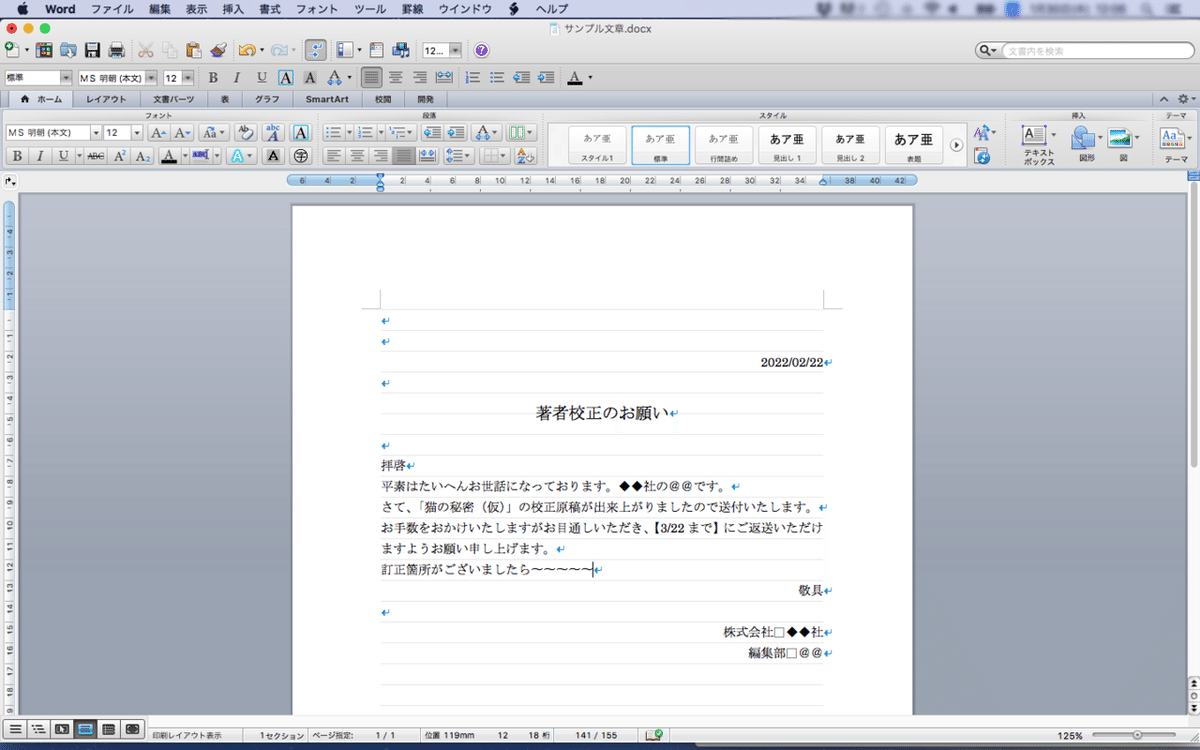Print using the printer icon

pos(116,50)
